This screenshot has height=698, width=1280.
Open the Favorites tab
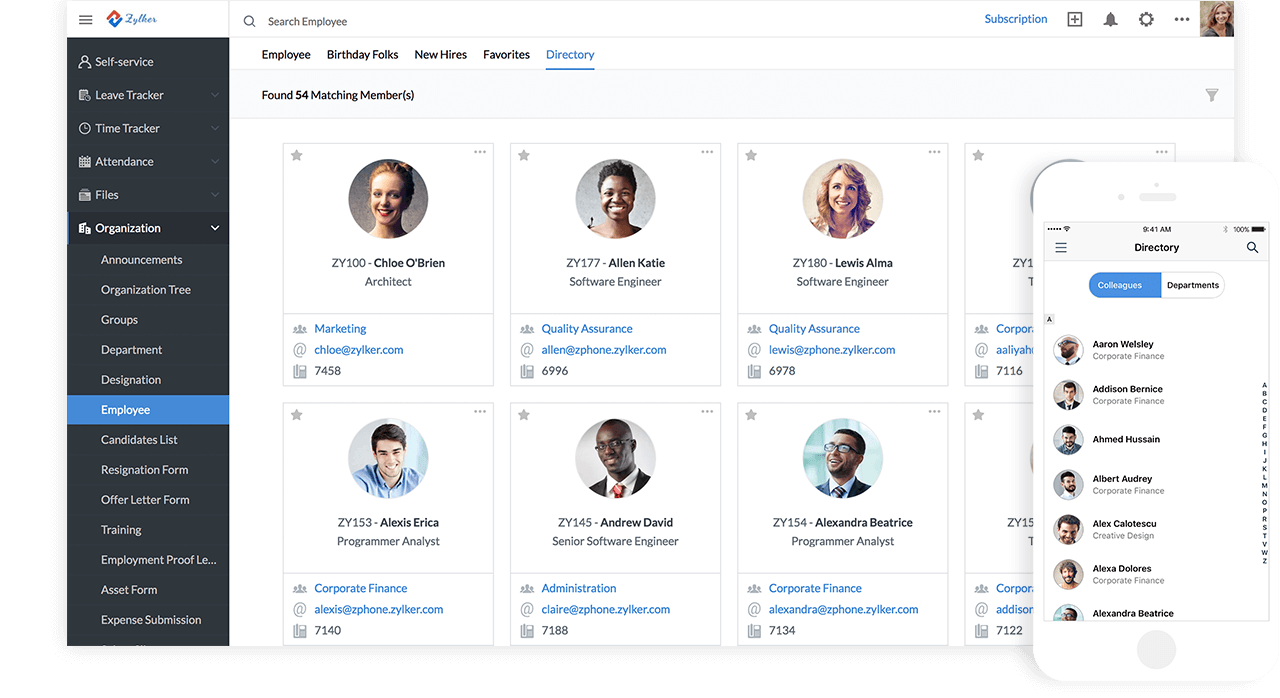pos(506,54)
